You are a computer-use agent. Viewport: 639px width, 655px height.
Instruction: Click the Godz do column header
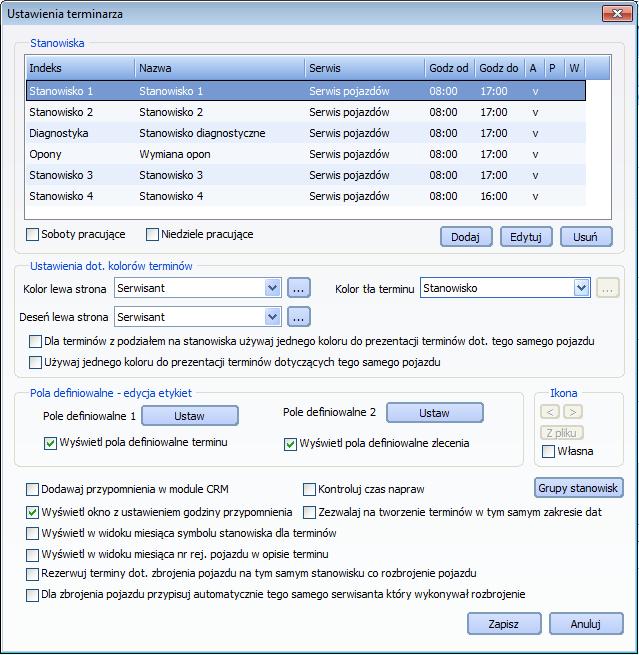[x=500, y=68]
